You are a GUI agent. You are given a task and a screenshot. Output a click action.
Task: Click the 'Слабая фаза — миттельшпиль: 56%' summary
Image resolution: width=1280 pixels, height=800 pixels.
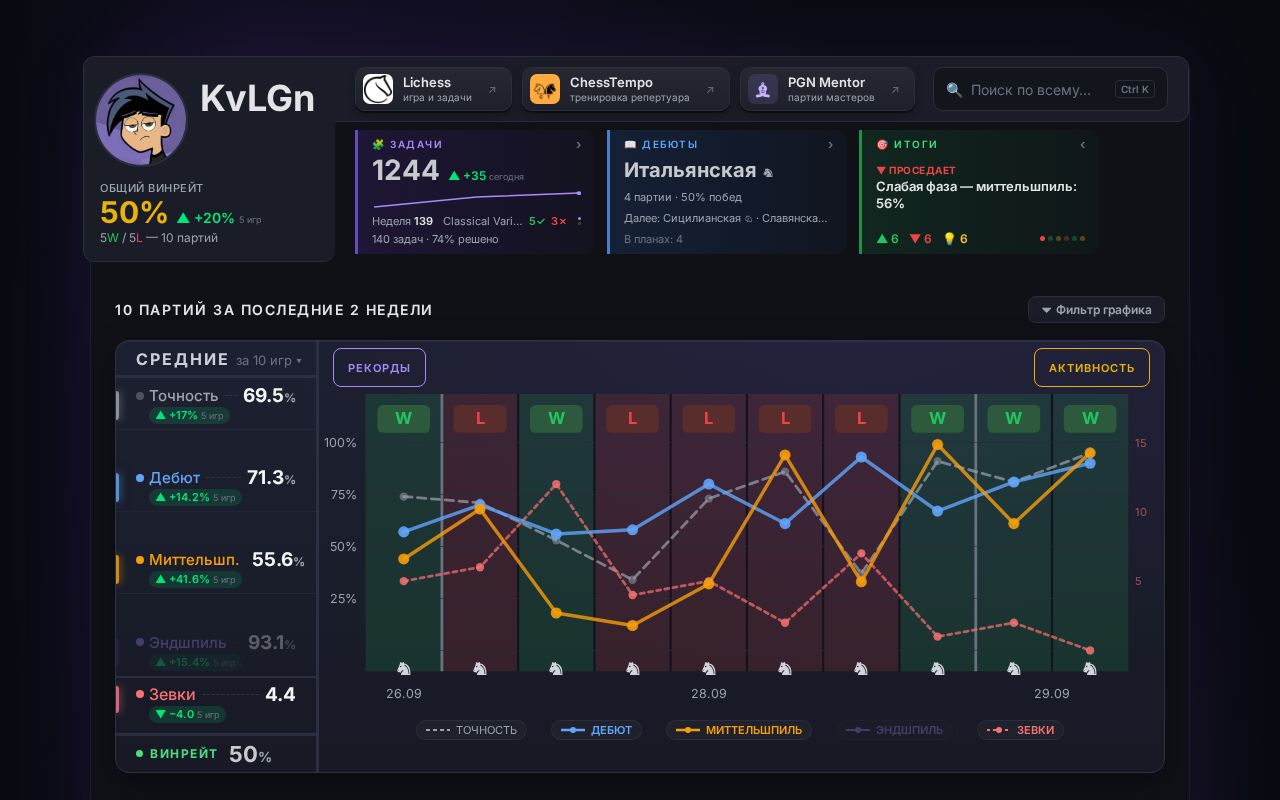976,195
